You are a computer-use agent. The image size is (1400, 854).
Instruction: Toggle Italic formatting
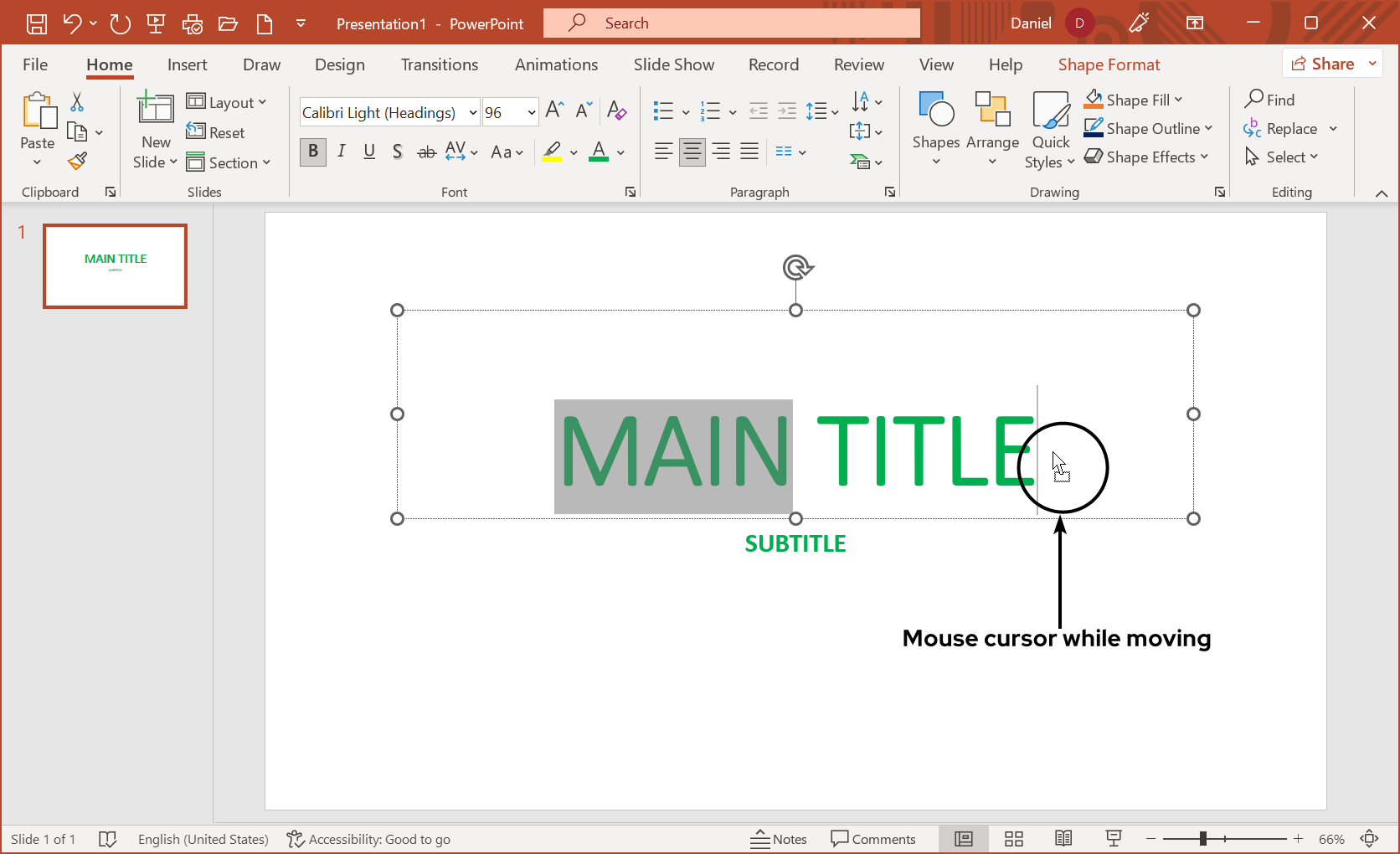click(x=342, y=152)
